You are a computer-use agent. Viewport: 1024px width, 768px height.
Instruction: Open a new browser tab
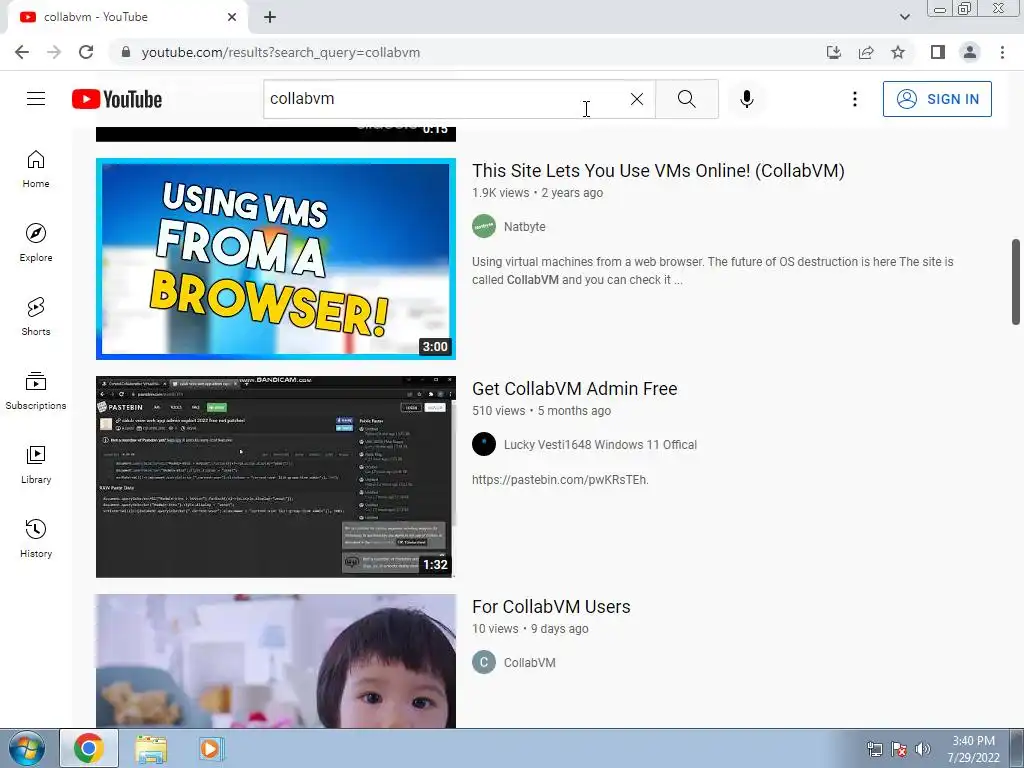tap(270, 17)
